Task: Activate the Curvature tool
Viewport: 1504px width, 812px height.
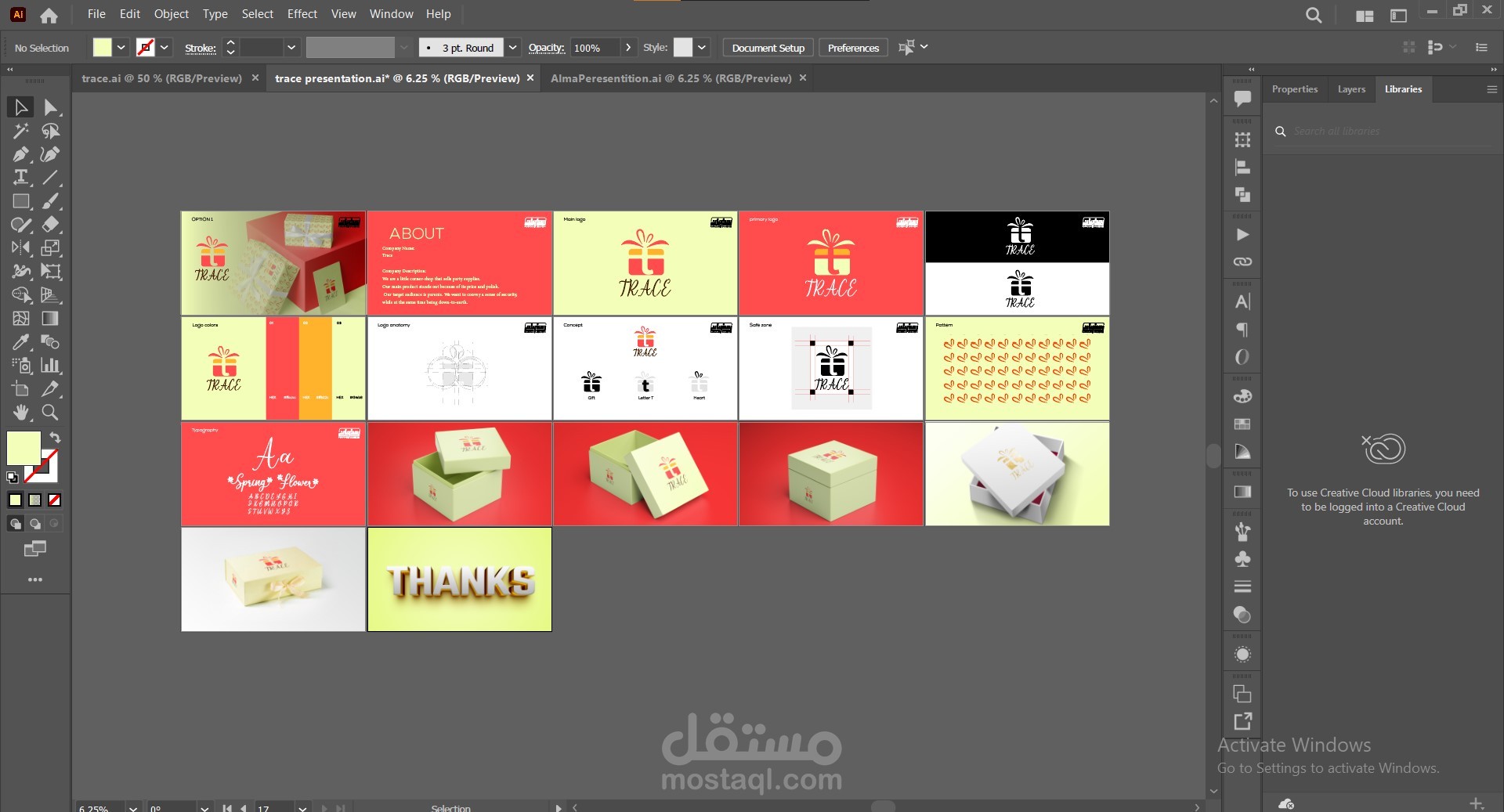Action: click(51, 154)
